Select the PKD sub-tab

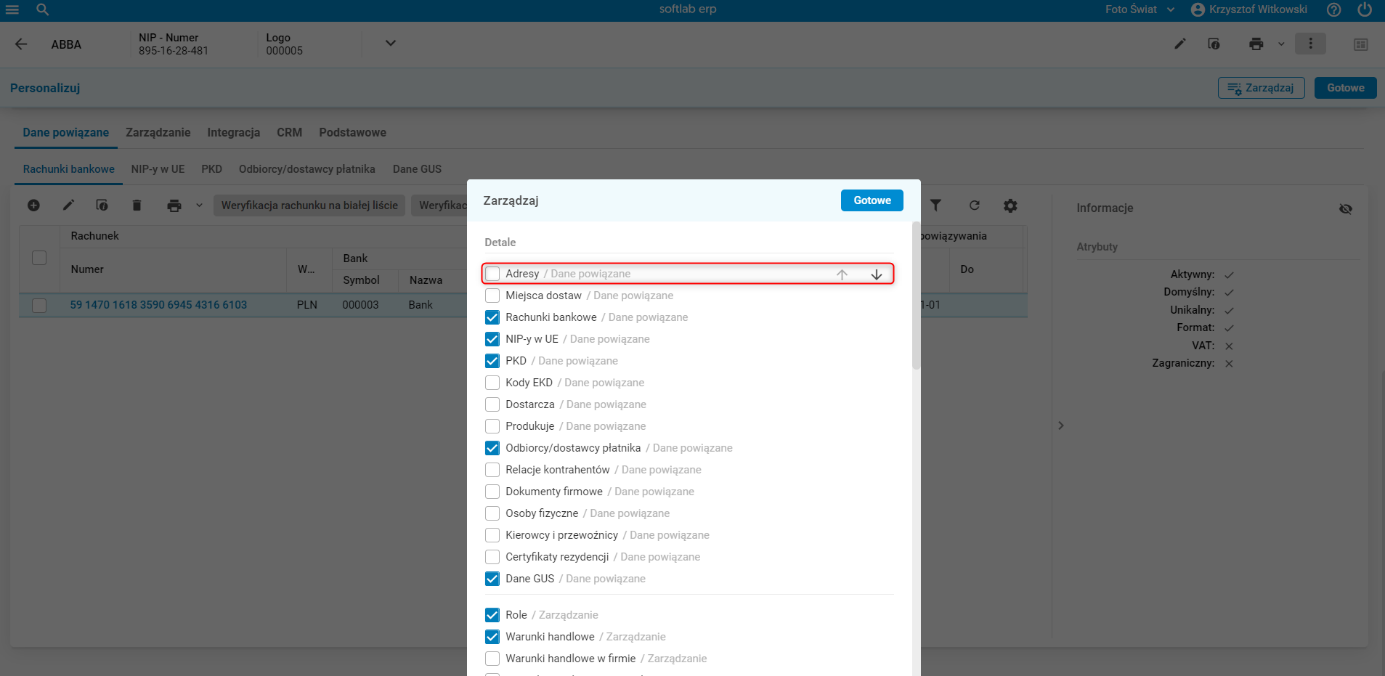coord(212,169)
